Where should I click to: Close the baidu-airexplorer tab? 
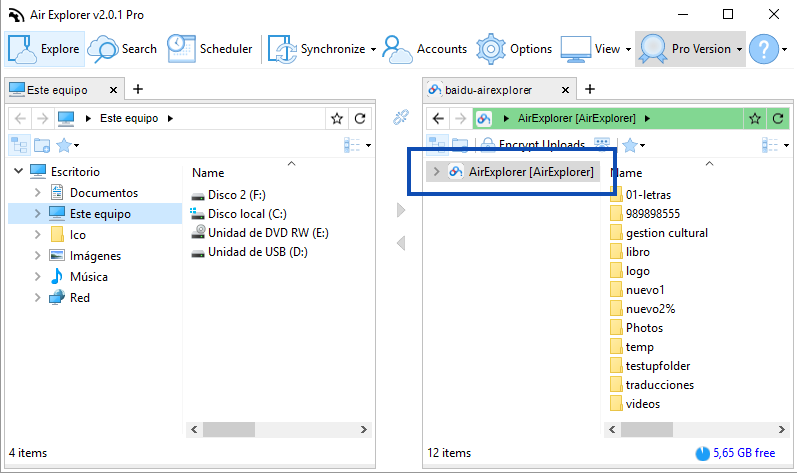(x=565, y=90)
